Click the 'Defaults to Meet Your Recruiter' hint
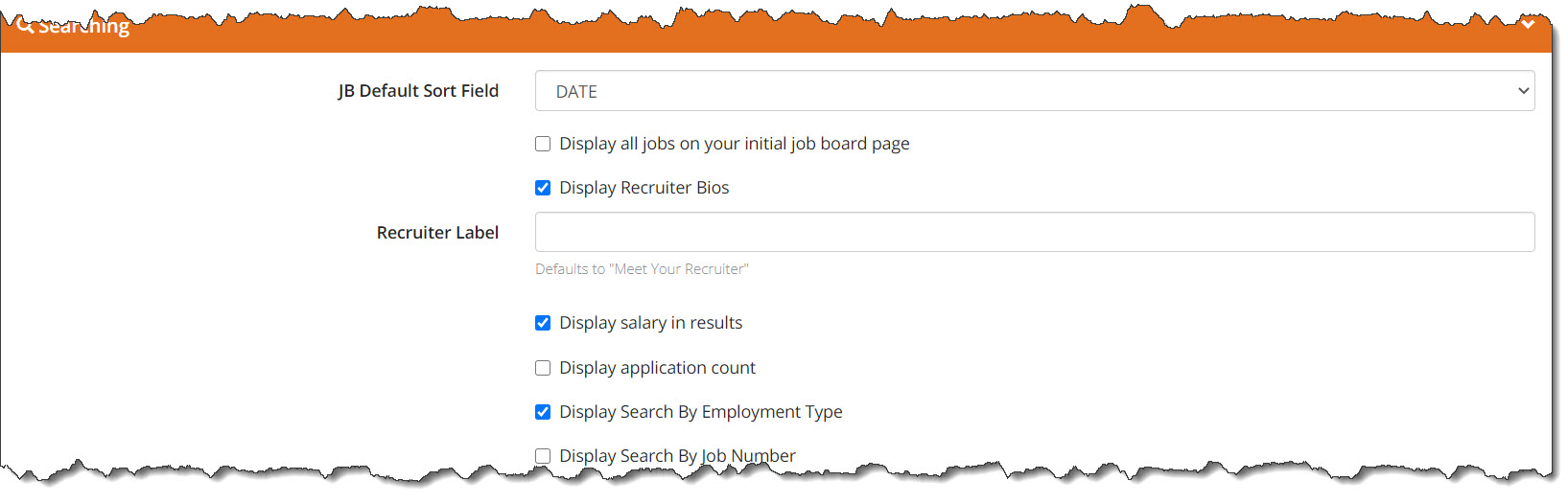The width and height of the screenshot is (1568, 503). pyautogui.click(x=642, y=269)
